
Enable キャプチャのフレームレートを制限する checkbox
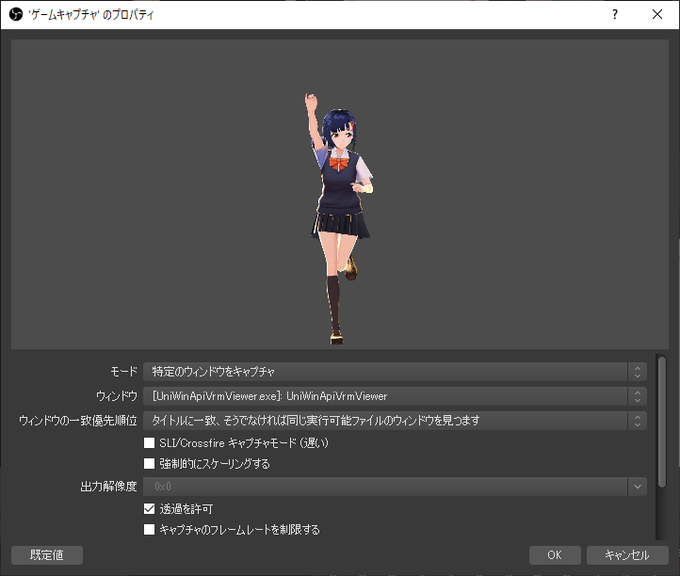coord(149,530)
